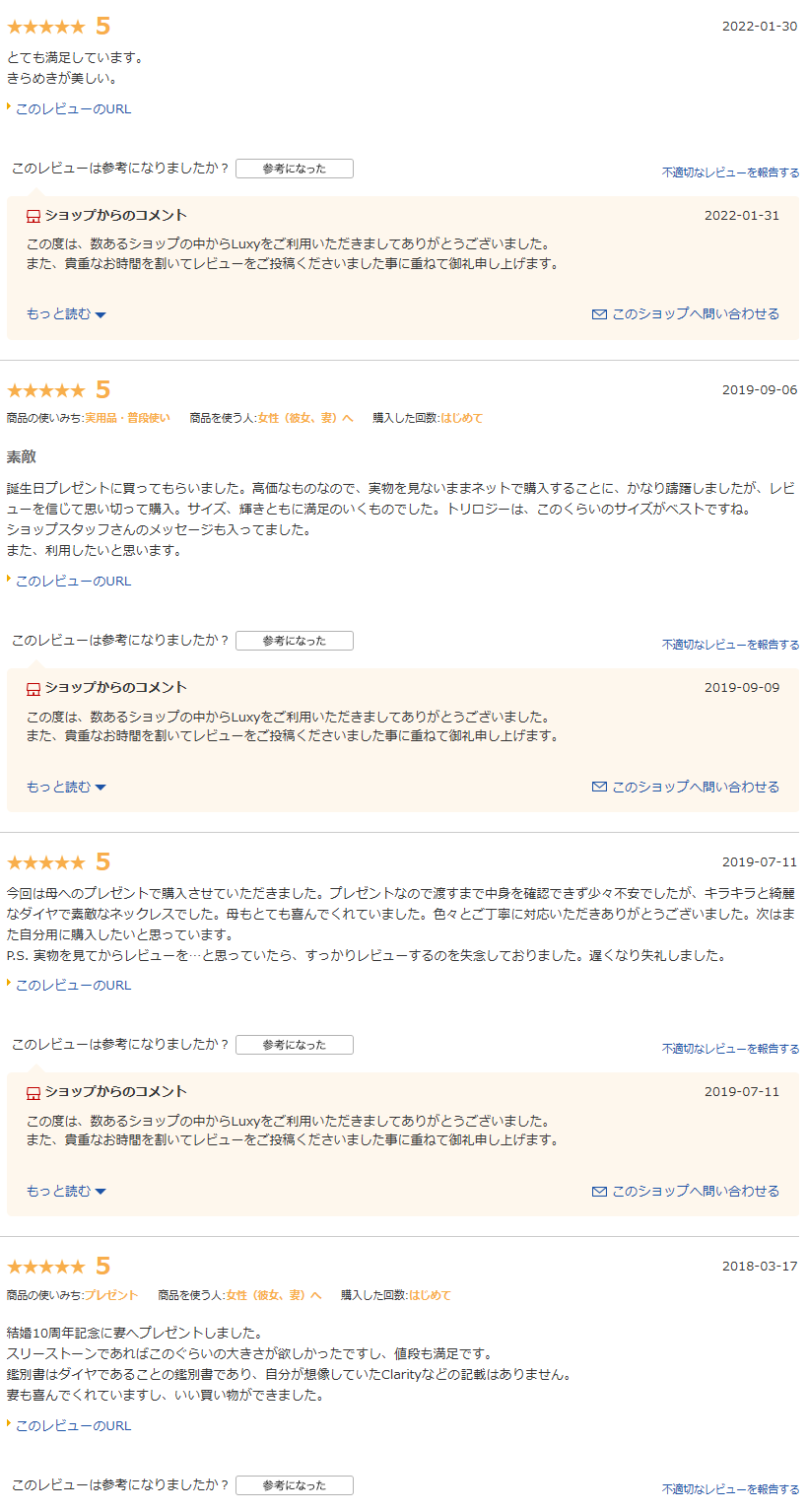Click five-star rating of 2019-09-06 review

coord(46,390)
